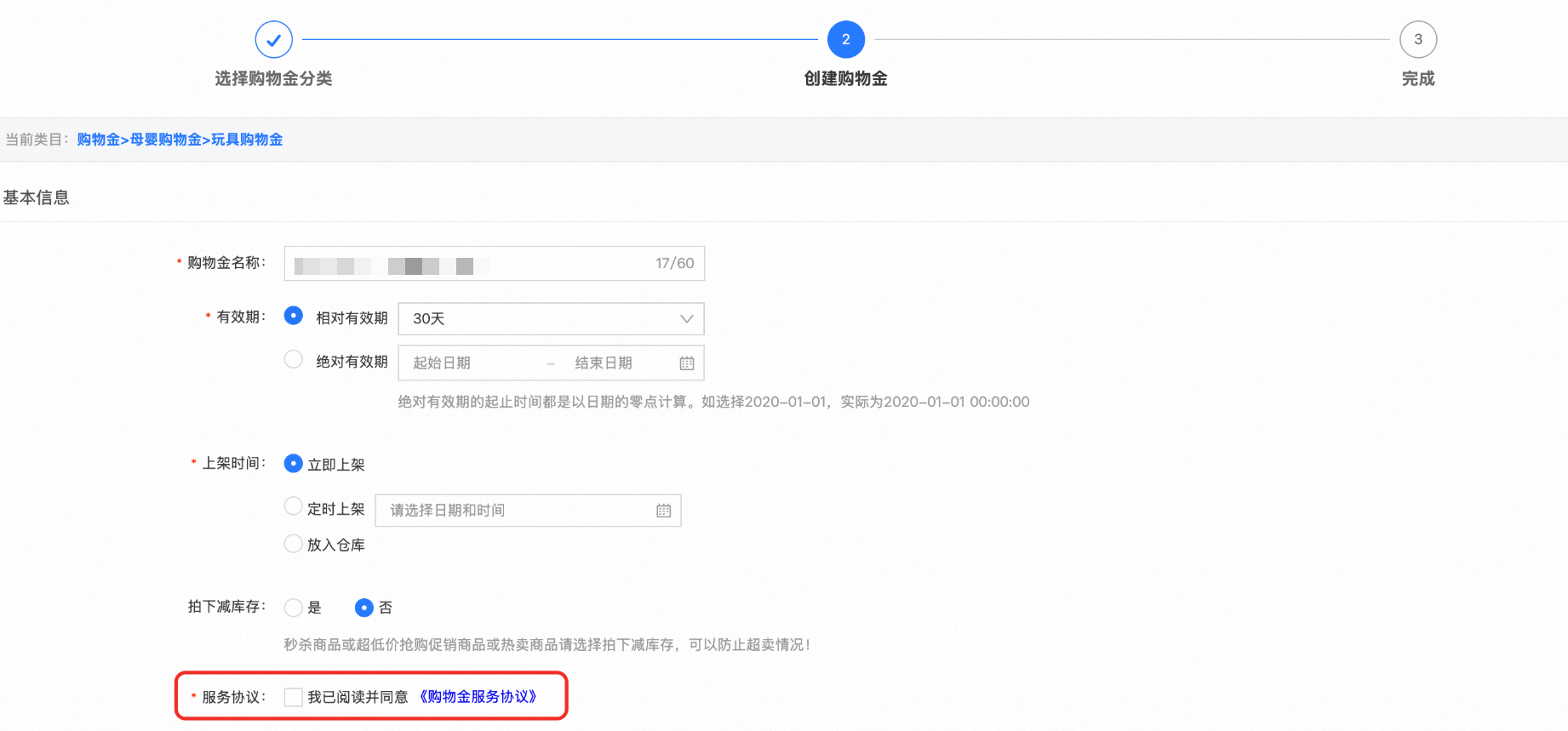Expand the validity dropdown chevron arrow
This screenshot has height=731, width=1568.
click(x=686, y=319)
